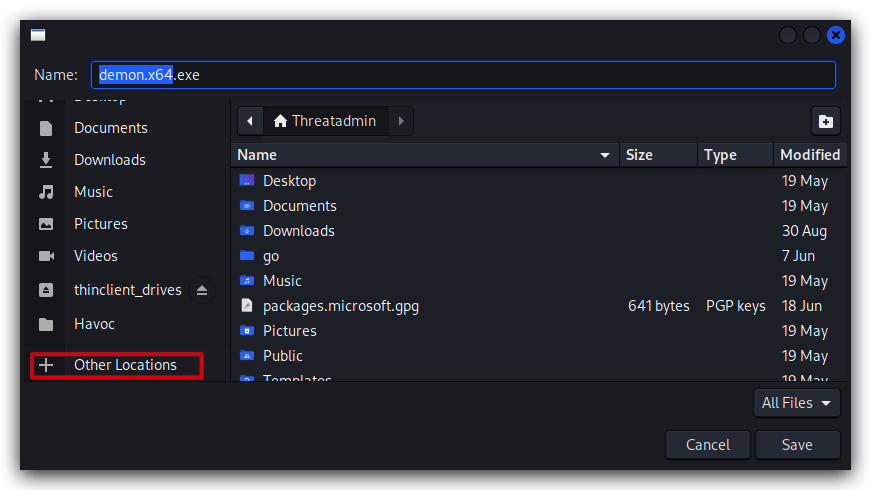
Task: Click the Pictures folder icon in list
Action: [247, 331]
